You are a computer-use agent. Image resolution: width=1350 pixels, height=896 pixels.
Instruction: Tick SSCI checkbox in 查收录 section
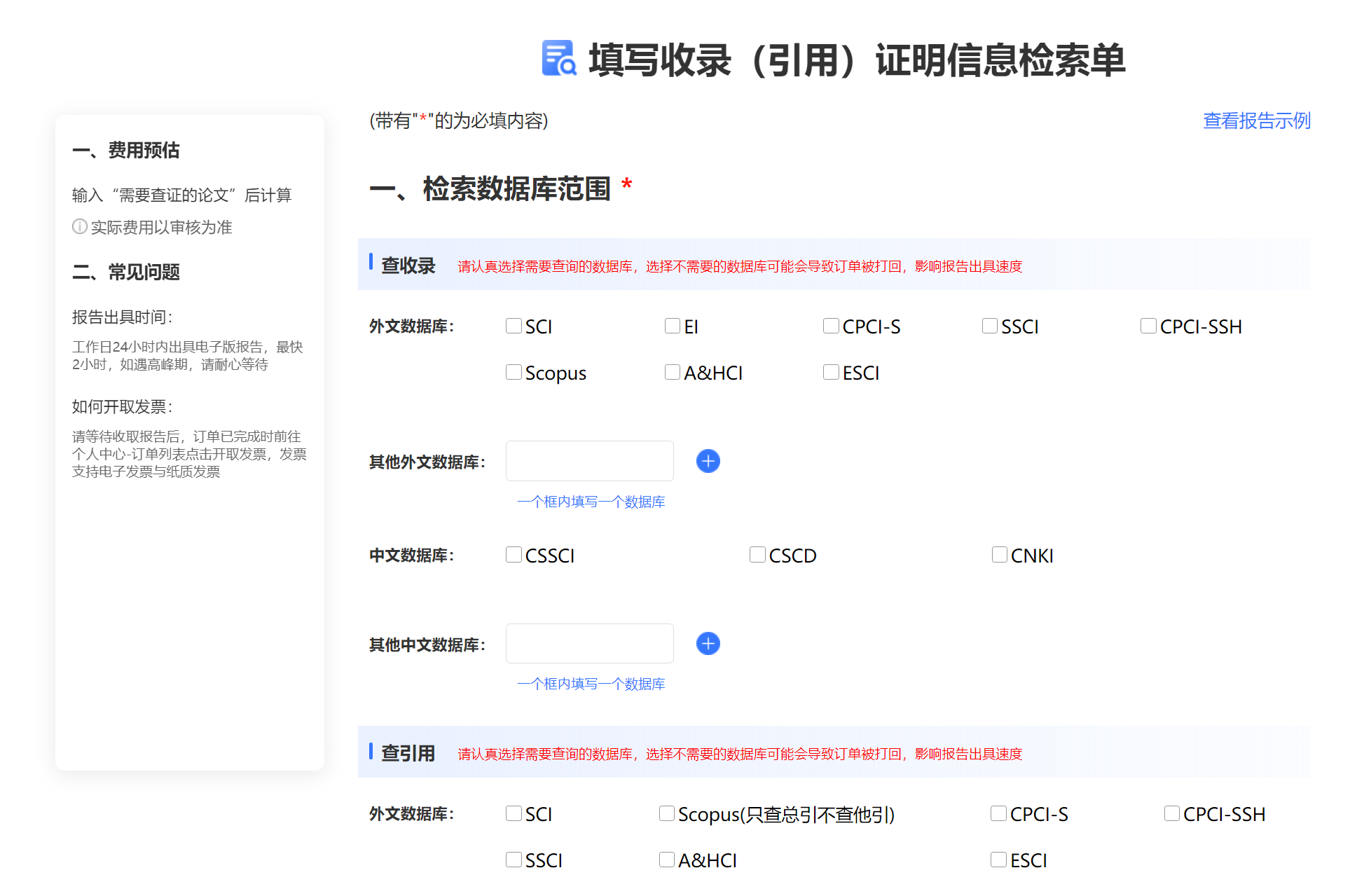989,326
